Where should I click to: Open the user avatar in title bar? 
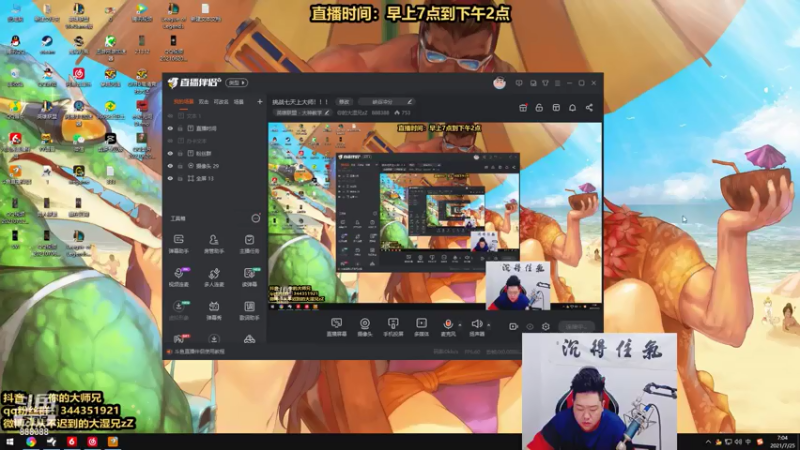(x=499, y=83)
